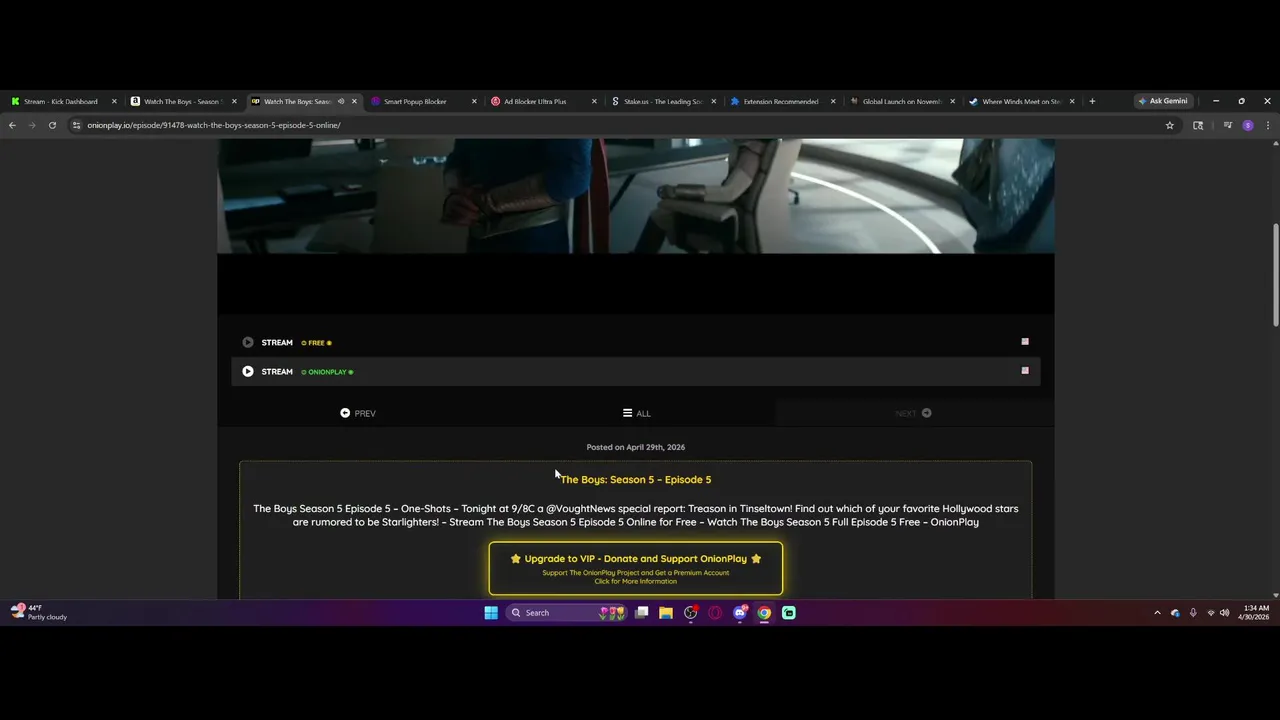Open The Boys: Season 5 - Episode 5 title link
1280x720 pixels.
[636, 479]
